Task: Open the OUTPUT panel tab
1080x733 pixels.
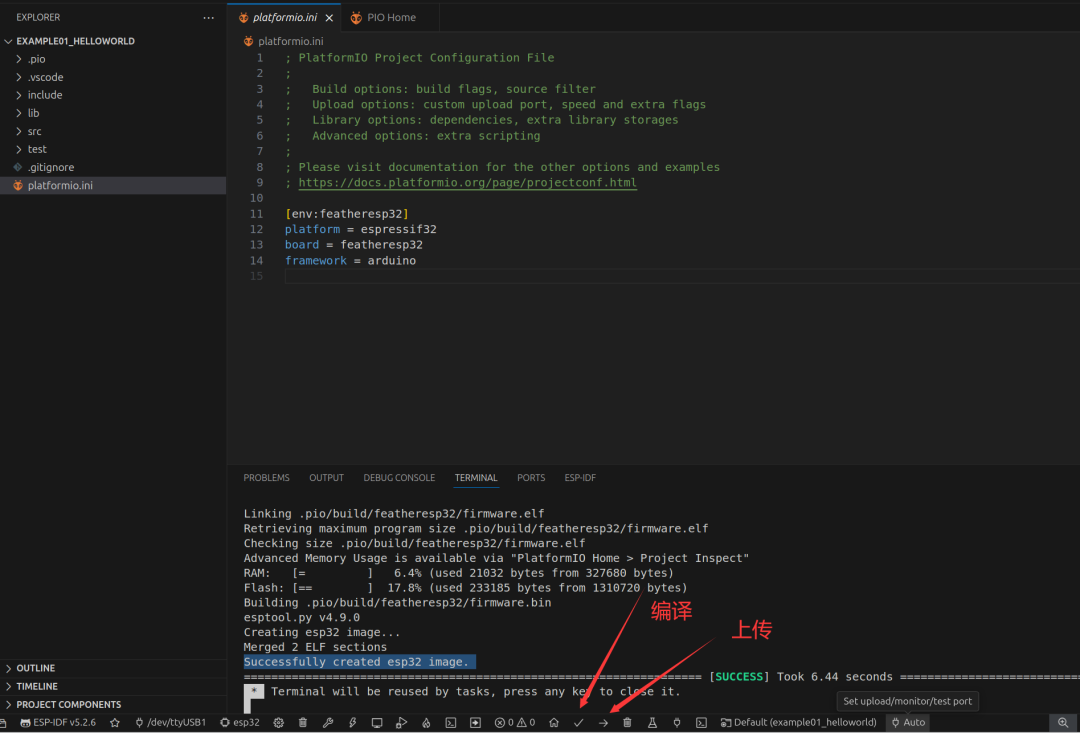Action: [x=326, y=477]
